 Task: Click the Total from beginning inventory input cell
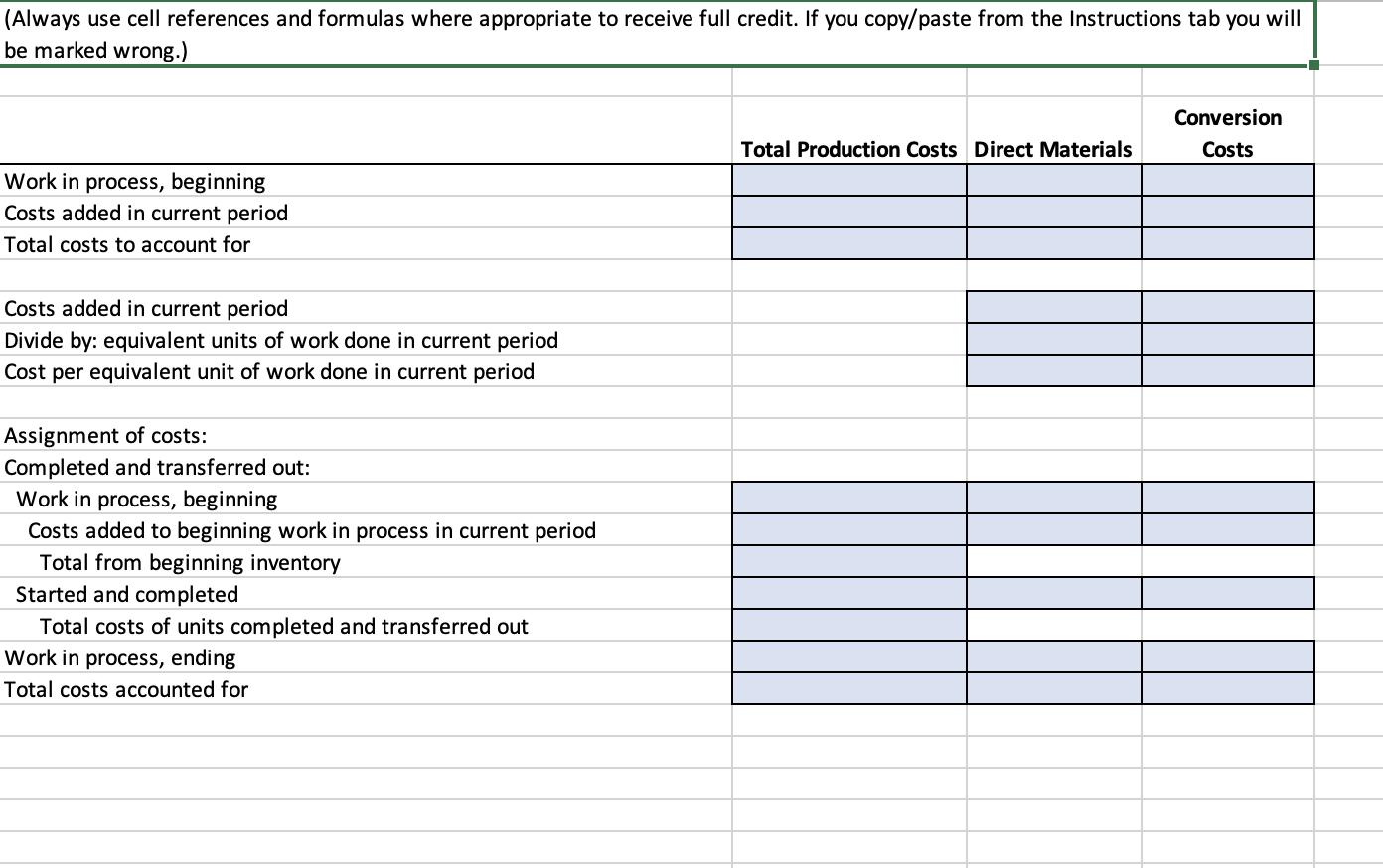coord(847,561)
